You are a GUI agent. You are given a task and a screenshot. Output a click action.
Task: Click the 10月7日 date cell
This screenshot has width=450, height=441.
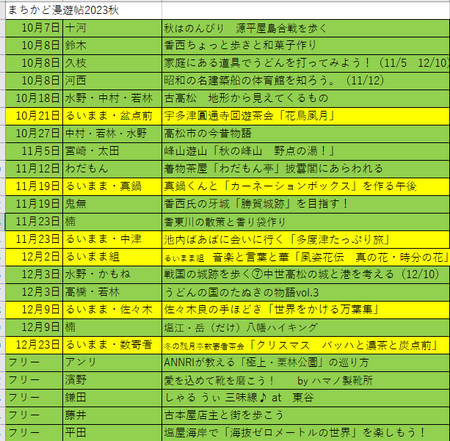(x=34, y=28)
